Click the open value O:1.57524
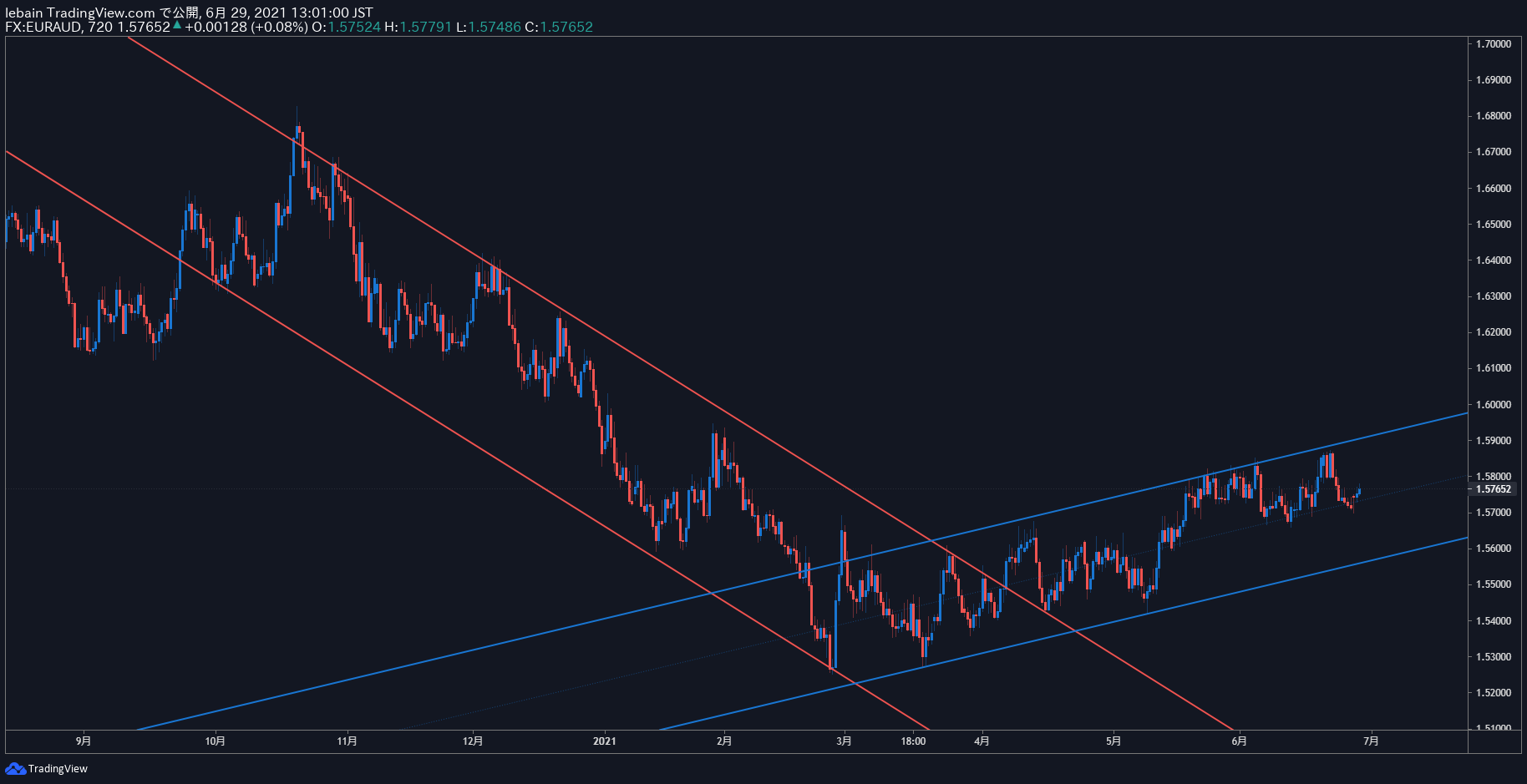Image resolution: width=1527 pixels, height=784 pixels. pos(346,27)
